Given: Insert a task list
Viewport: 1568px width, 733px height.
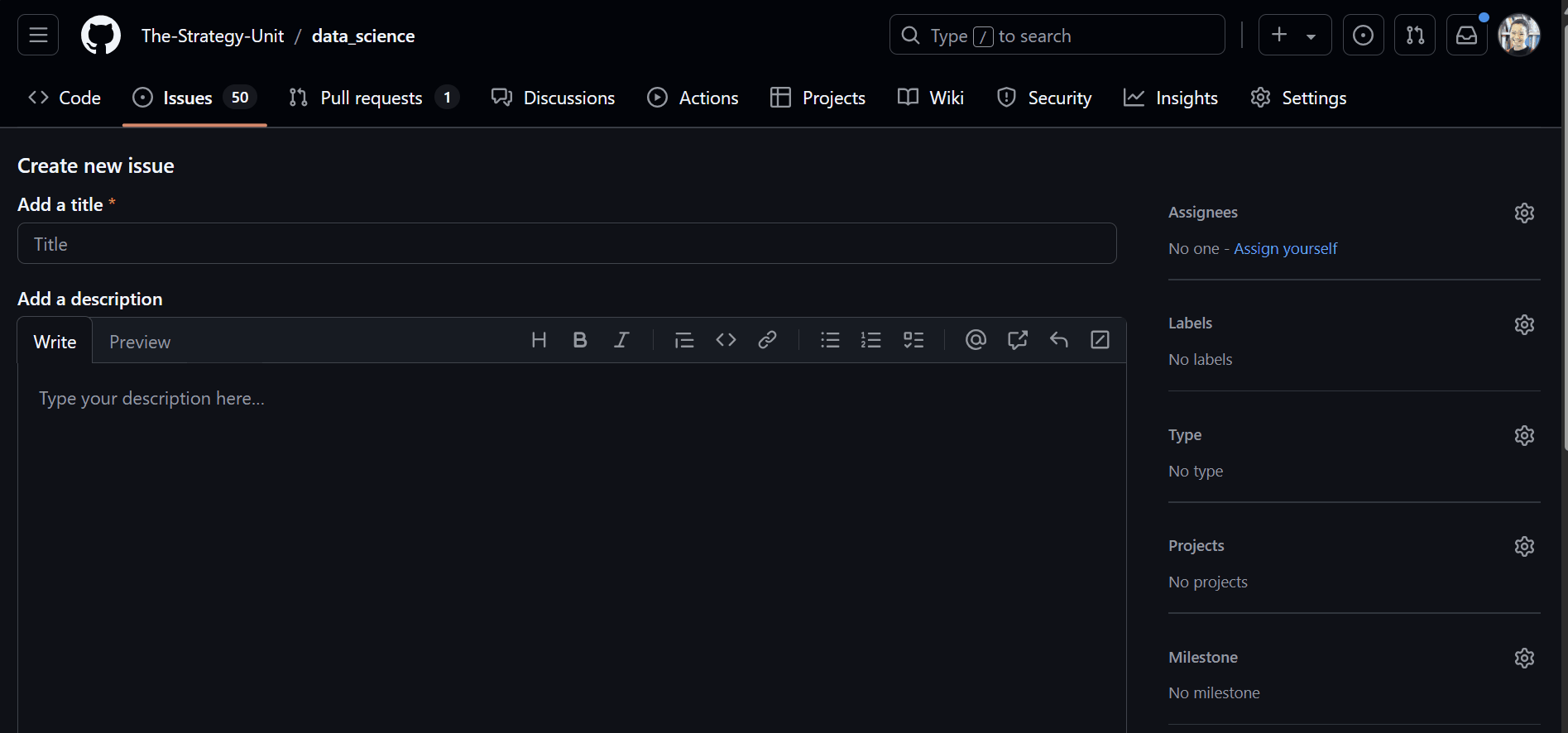Looking at the screenshot, I should tap(913, 340).
